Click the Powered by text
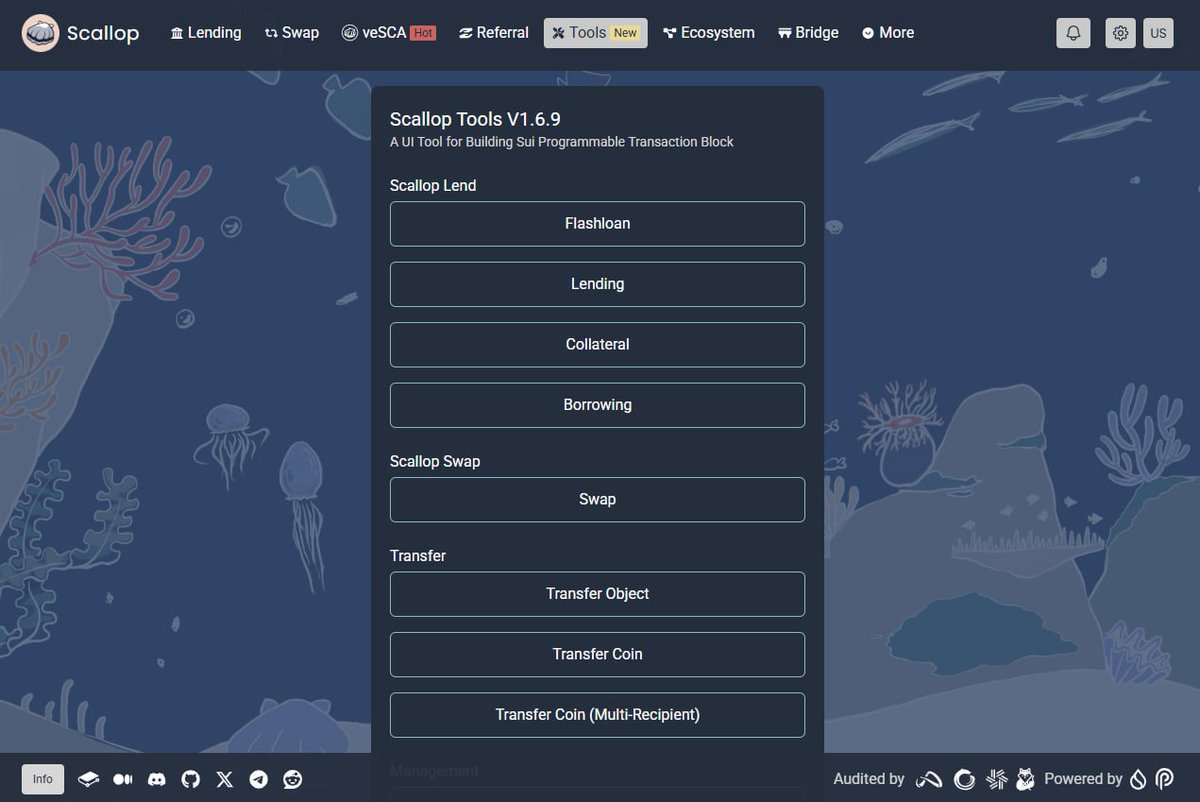1200x802 pixels. pos(1083,779)
